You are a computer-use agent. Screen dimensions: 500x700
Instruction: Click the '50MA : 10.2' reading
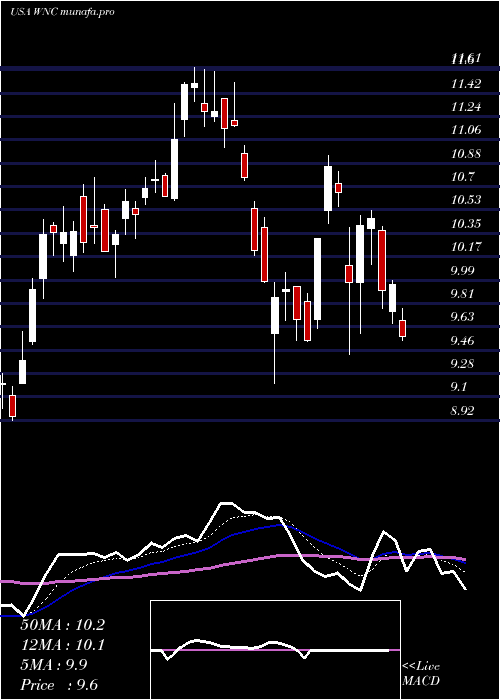coord(63,625)
